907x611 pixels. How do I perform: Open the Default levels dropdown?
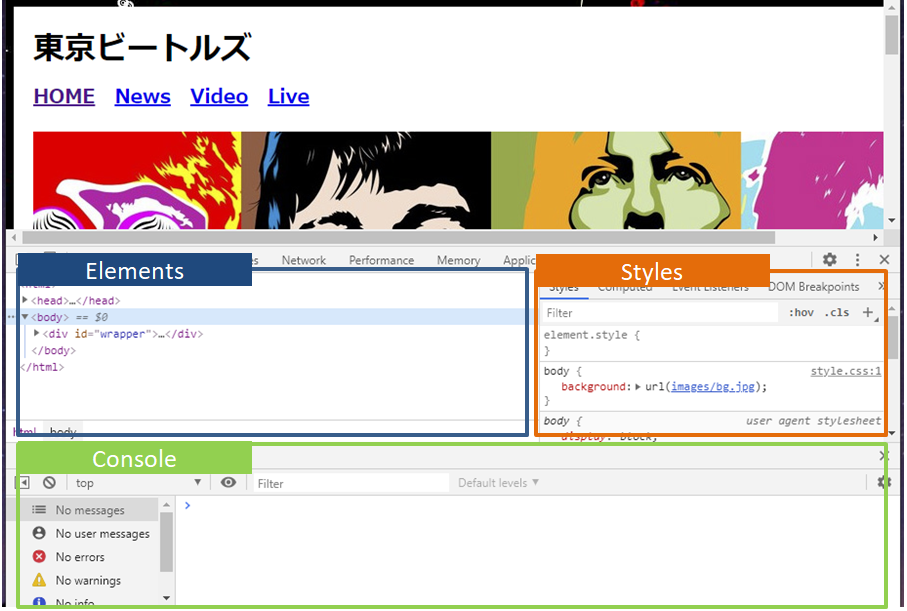pos(498,483)
